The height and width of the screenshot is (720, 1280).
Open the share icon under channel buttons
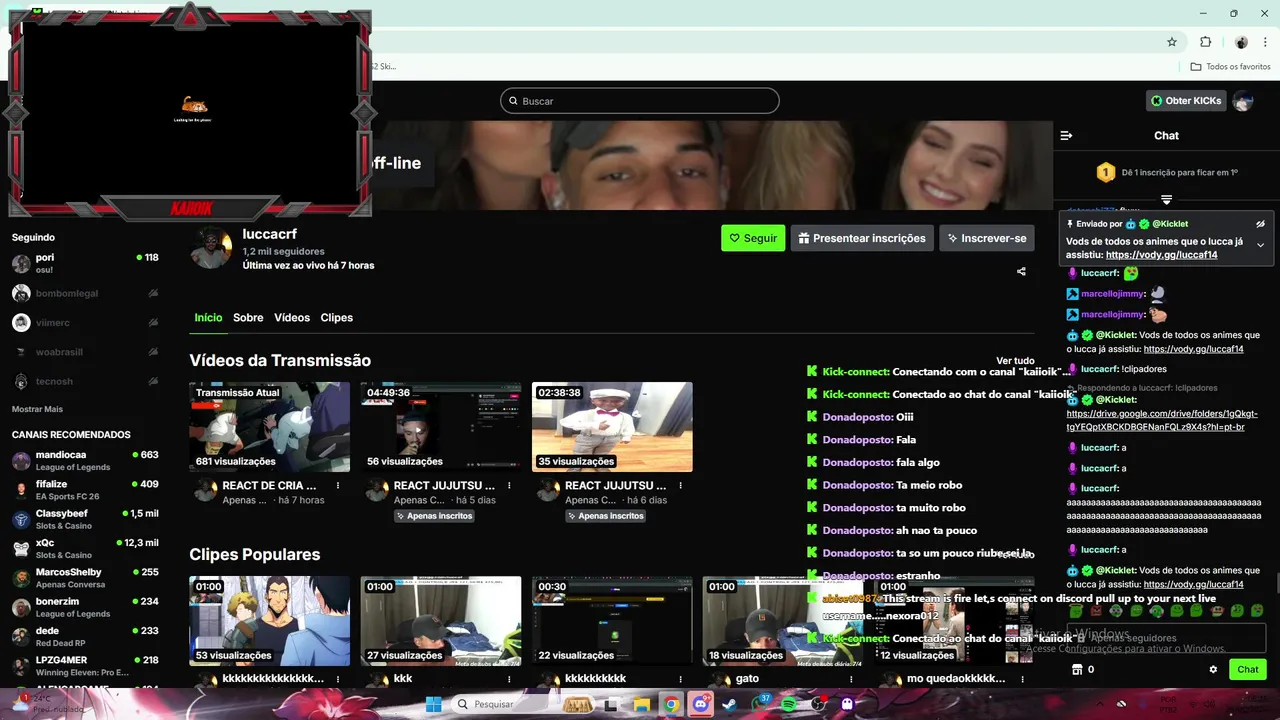point(1021,271)
